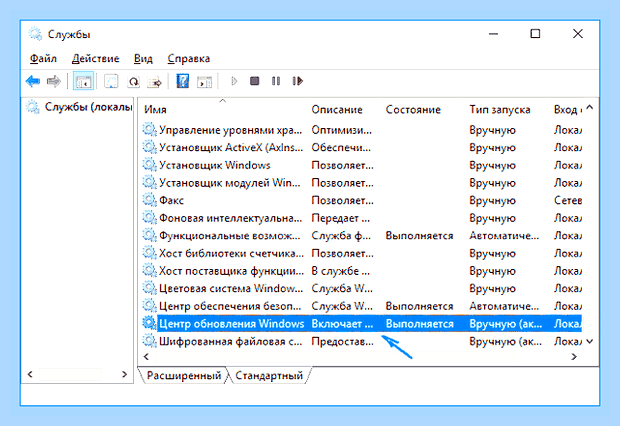Select Функциональные возмож... service
620x426 pixels.
click(229, 235)
